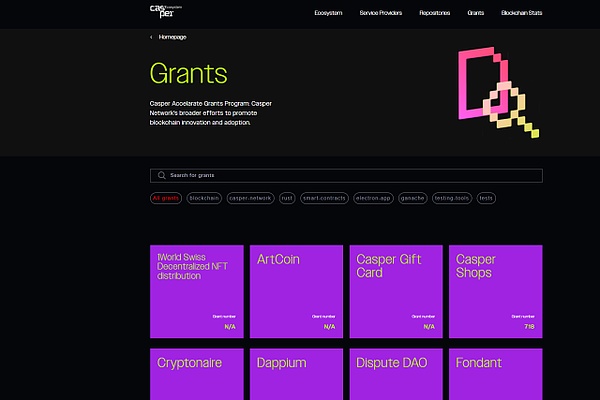Click the pixel-art magnifier illustration
Screen dimensions: 600x400
(497, 93)
